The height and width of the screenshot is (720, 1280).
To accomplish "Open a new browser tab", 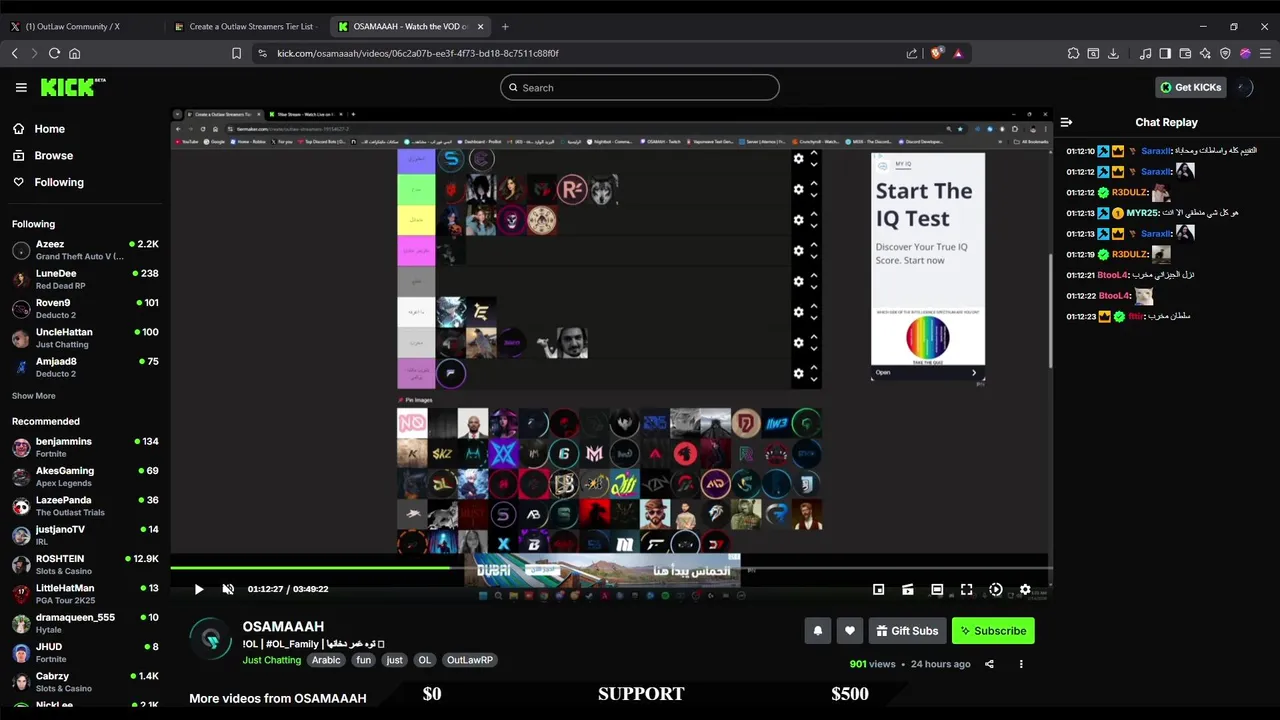I will click(505, 26).
